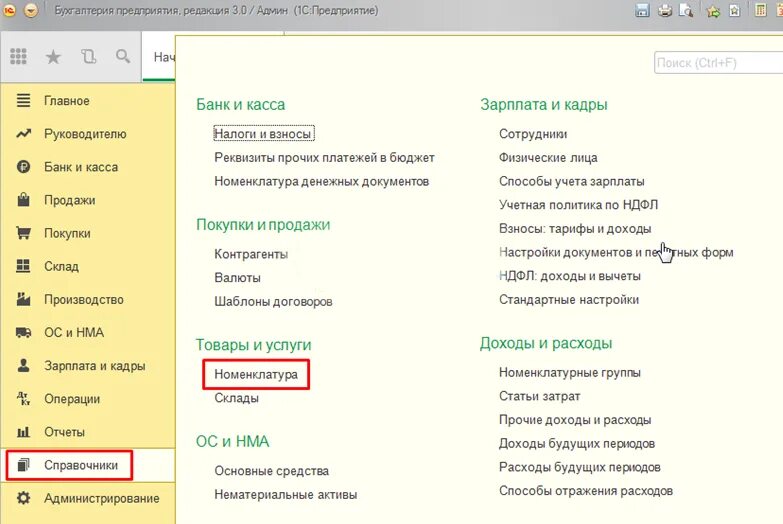Open the Склады catalog link
This screenshot has width=783, height=524.
coord(236,398)
